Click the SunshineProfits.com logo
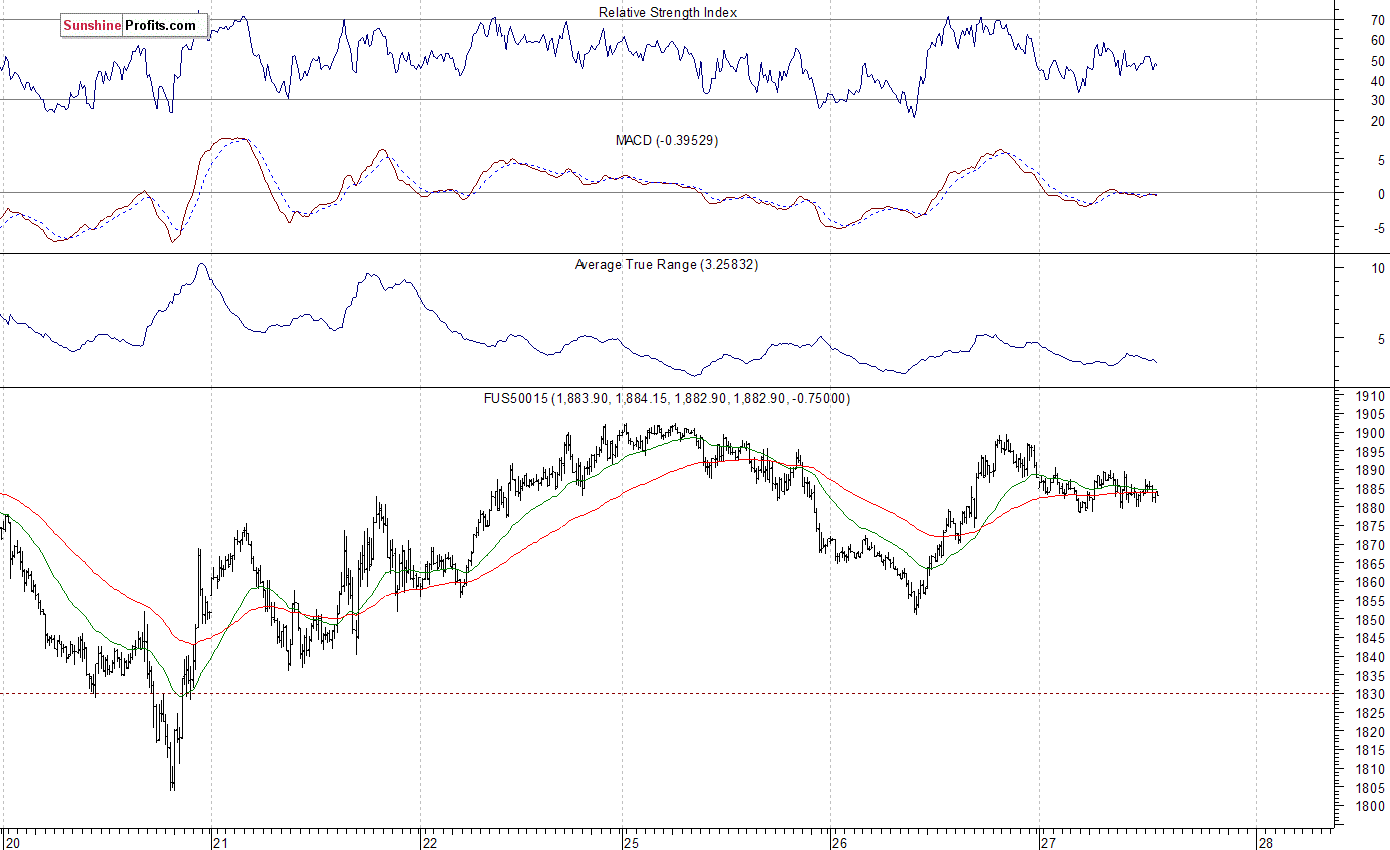 point(134,25)
